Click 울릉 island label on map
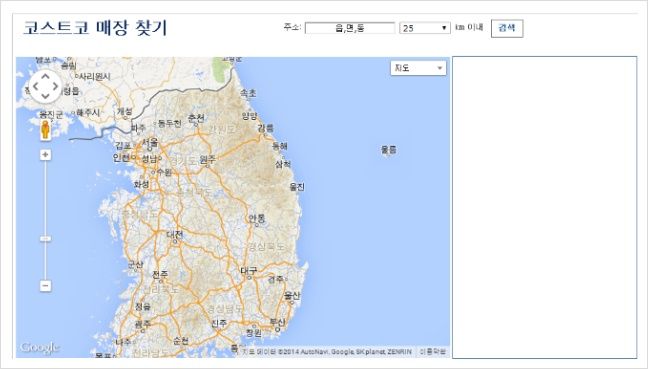 388,150
